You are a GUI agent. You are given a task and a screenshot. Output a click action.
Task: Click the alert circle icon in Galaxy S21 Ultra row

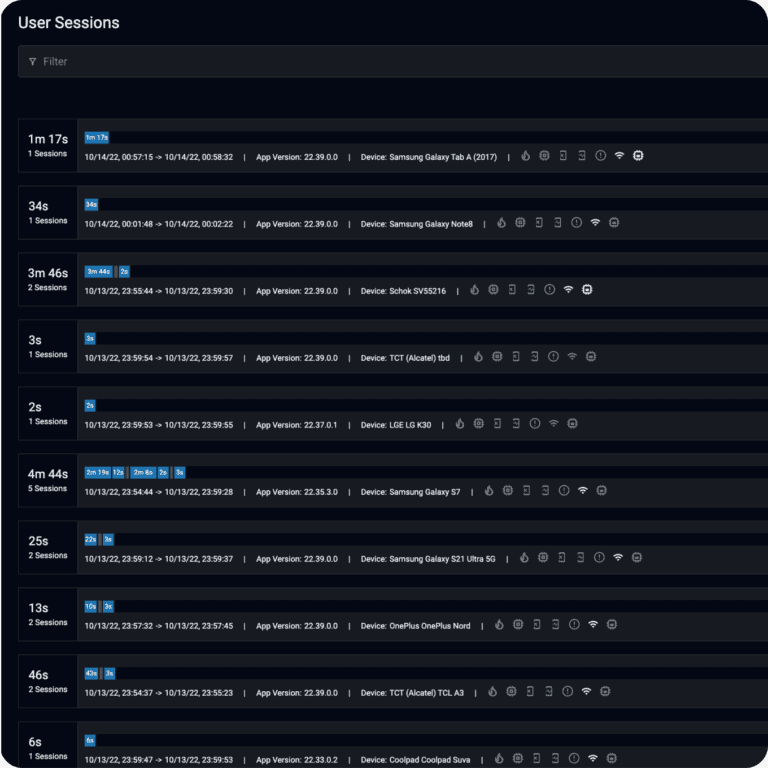[599, 557]
